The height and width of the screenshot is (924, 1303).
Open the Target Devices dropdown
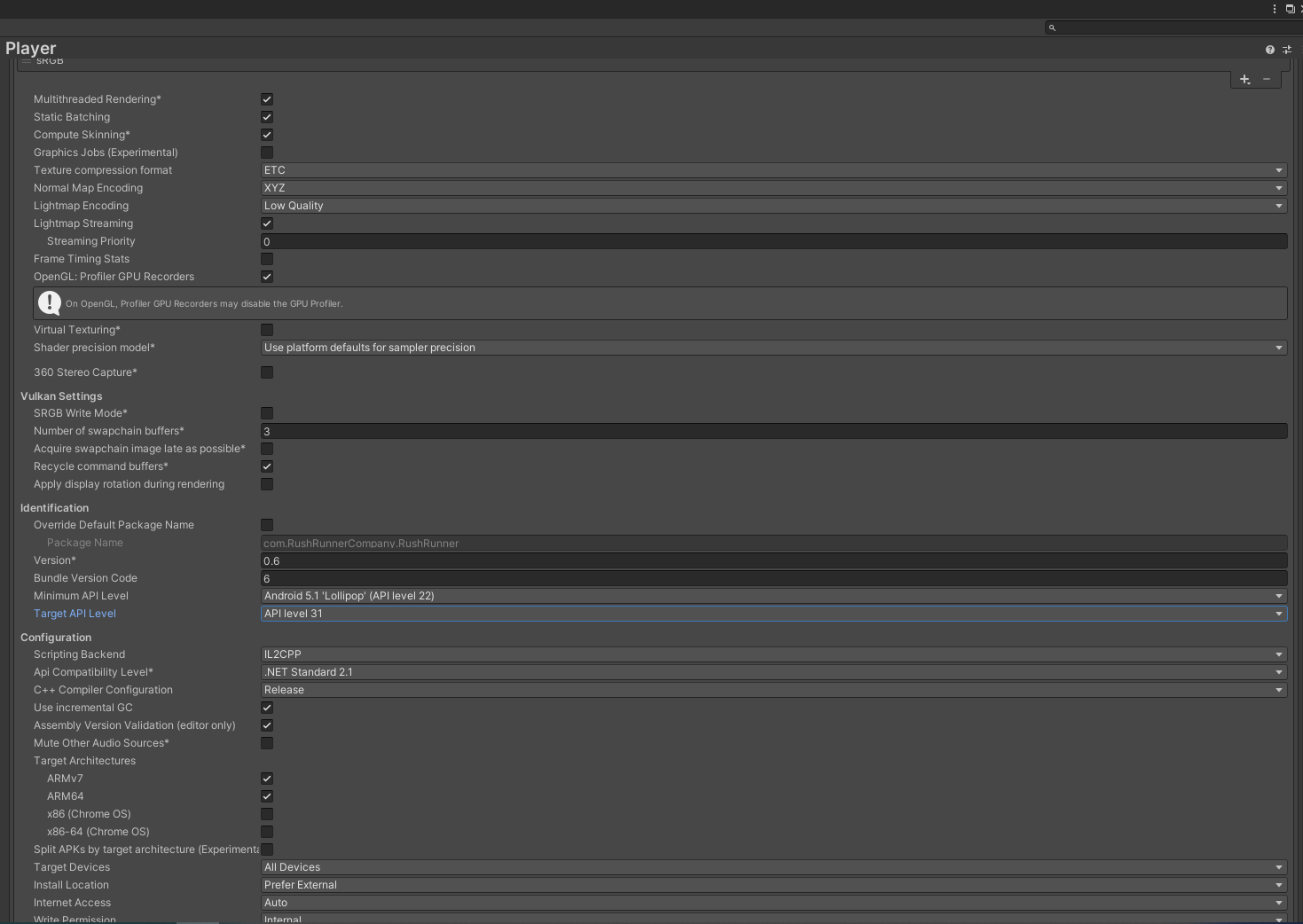[772, 866]
